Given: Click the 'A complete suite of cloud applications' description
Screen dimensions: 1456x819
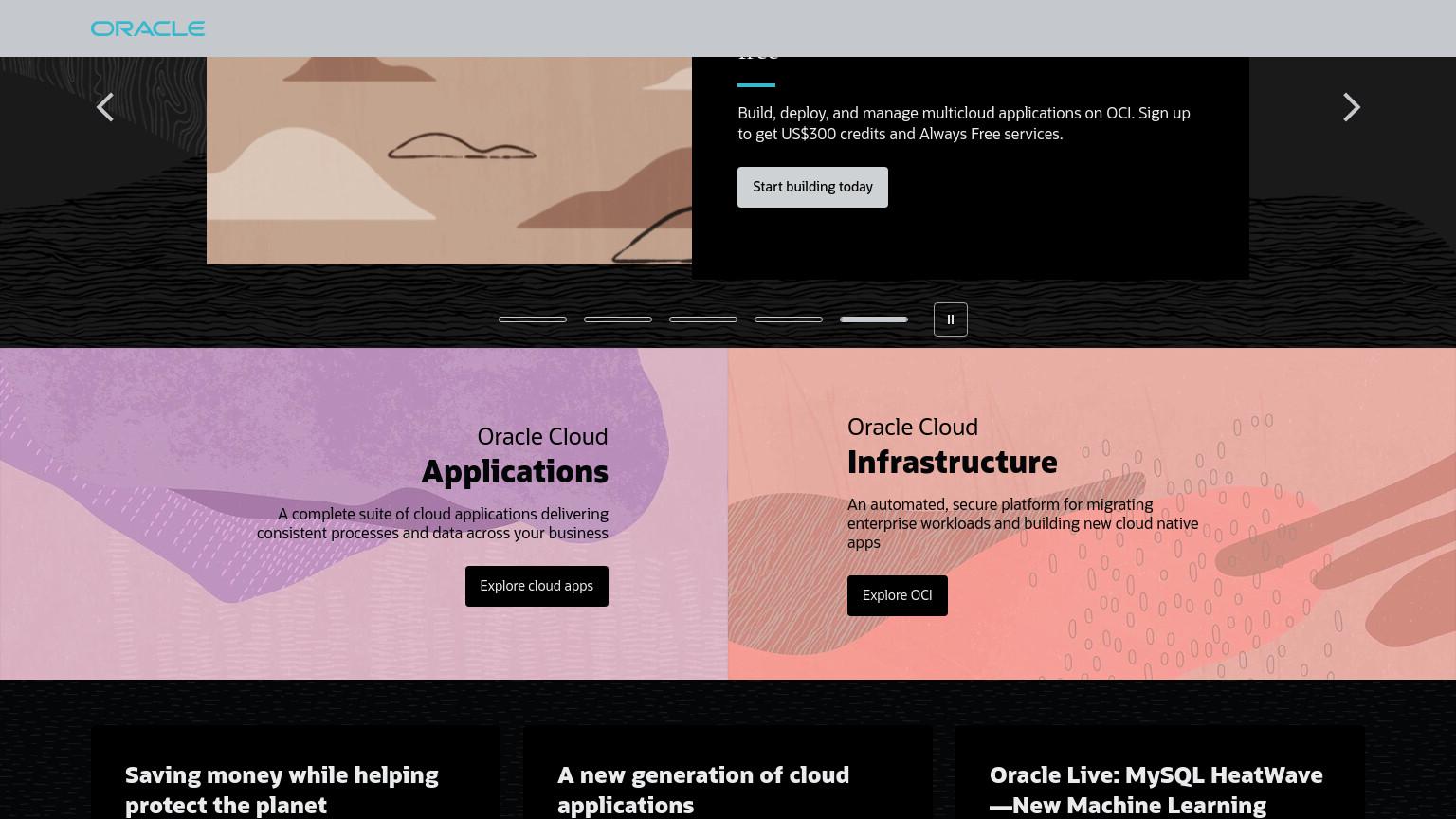Looking at the screenshot, I should 432,523.
